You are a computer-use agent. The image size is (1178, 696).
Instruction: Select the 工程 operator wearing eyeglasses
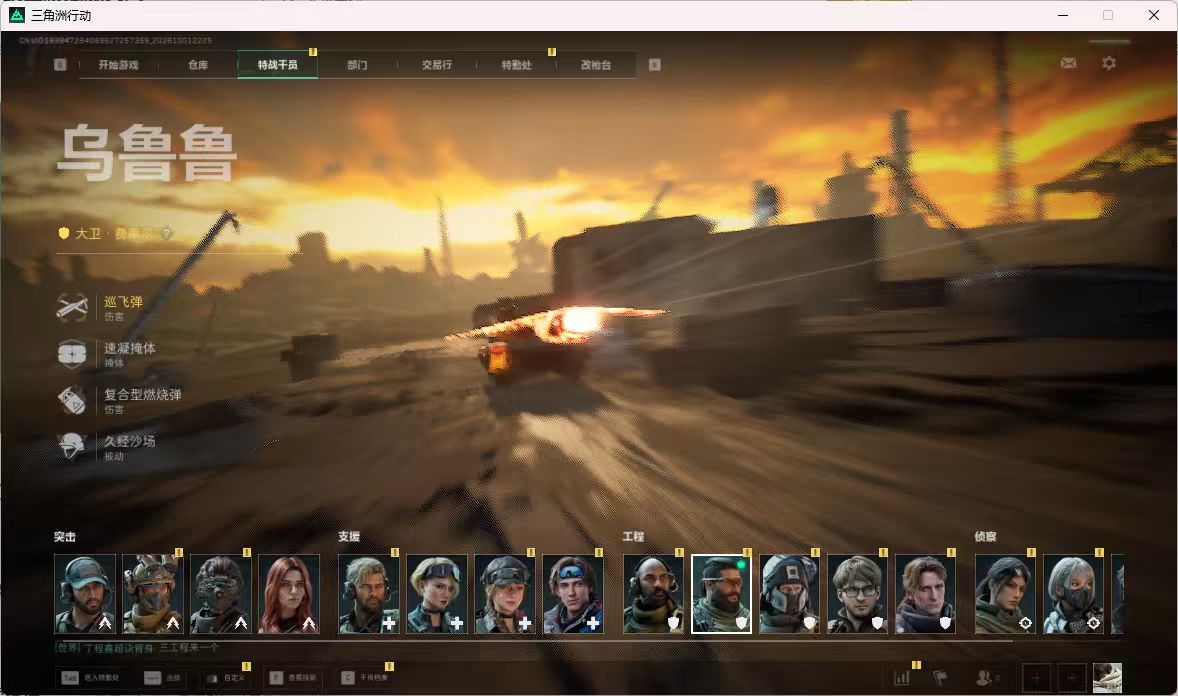click(x=857, y=594)
